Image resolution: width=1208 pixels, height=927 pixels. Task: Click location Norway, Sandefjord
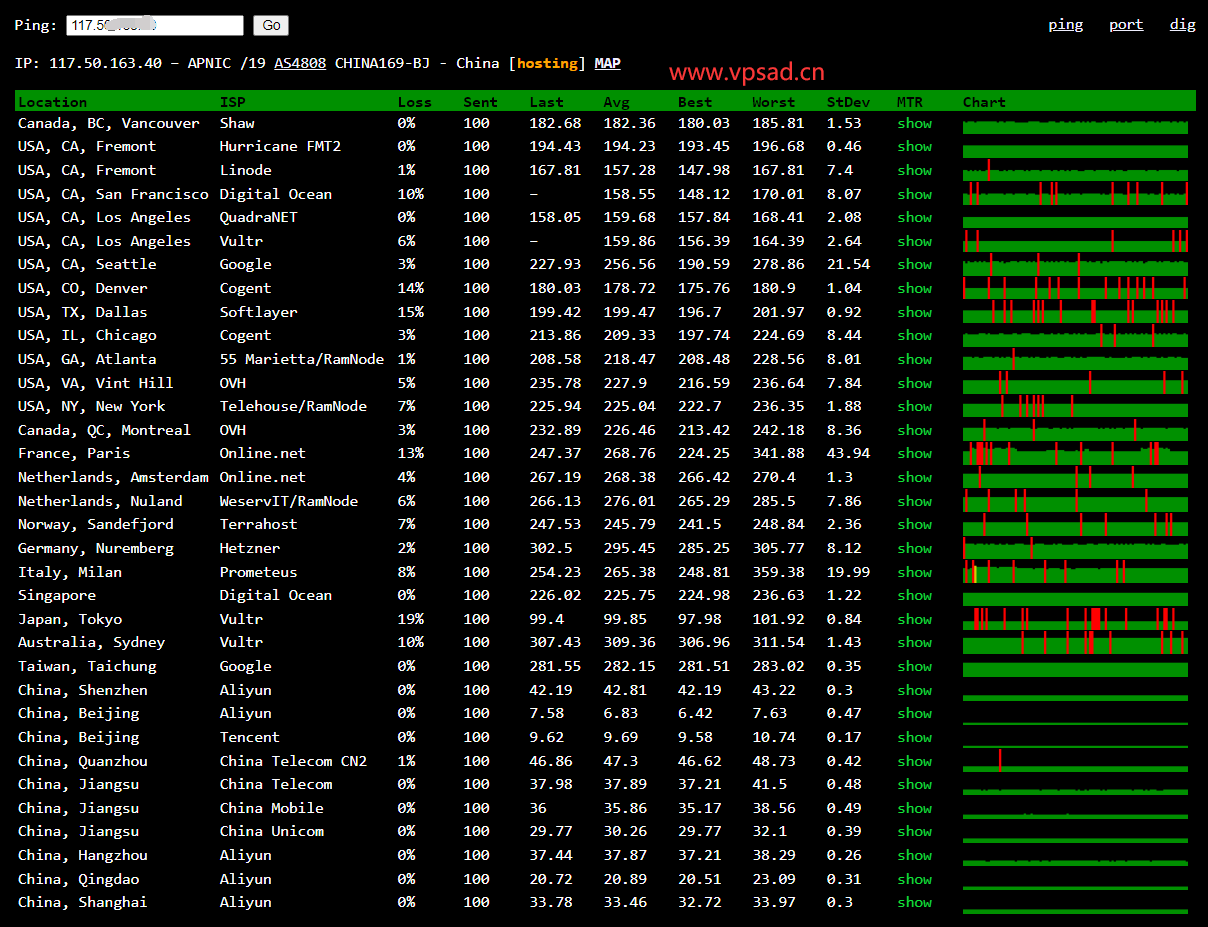96,524
